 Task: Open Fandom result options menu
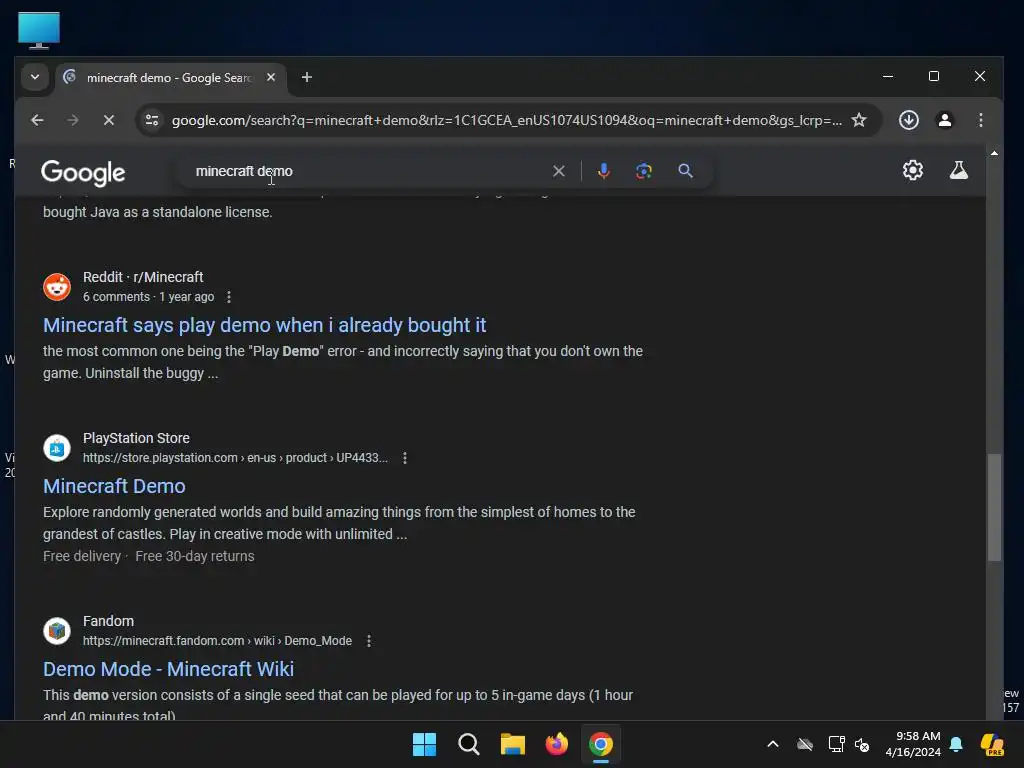tap(369, 641)
